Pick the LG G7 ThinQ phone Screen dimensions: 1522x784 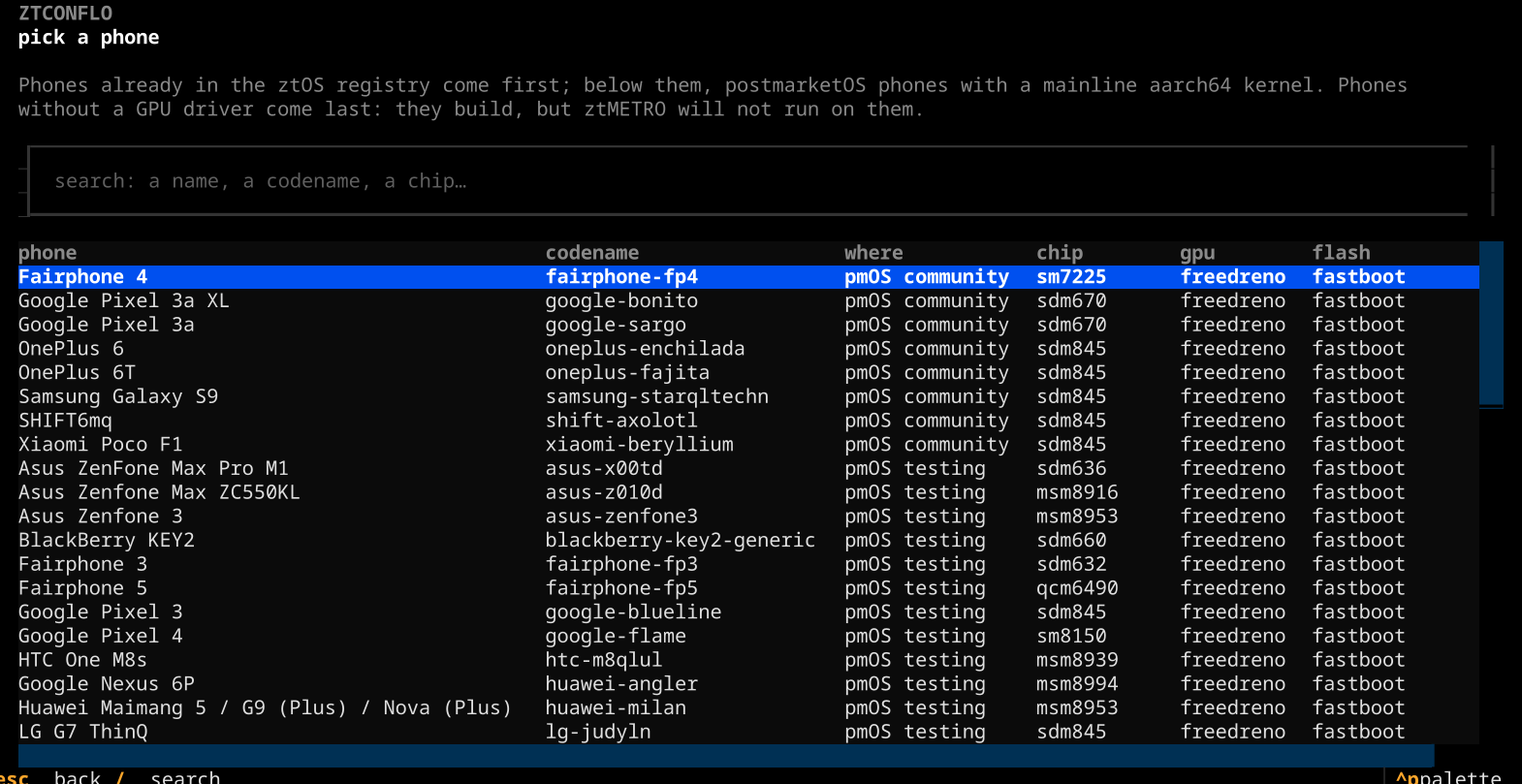748,732
